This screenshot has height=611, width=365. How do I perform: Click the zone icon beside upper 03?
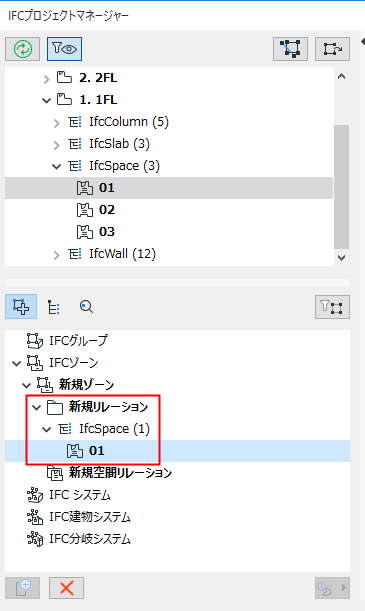pyautogui.click(x=85, y=232)
